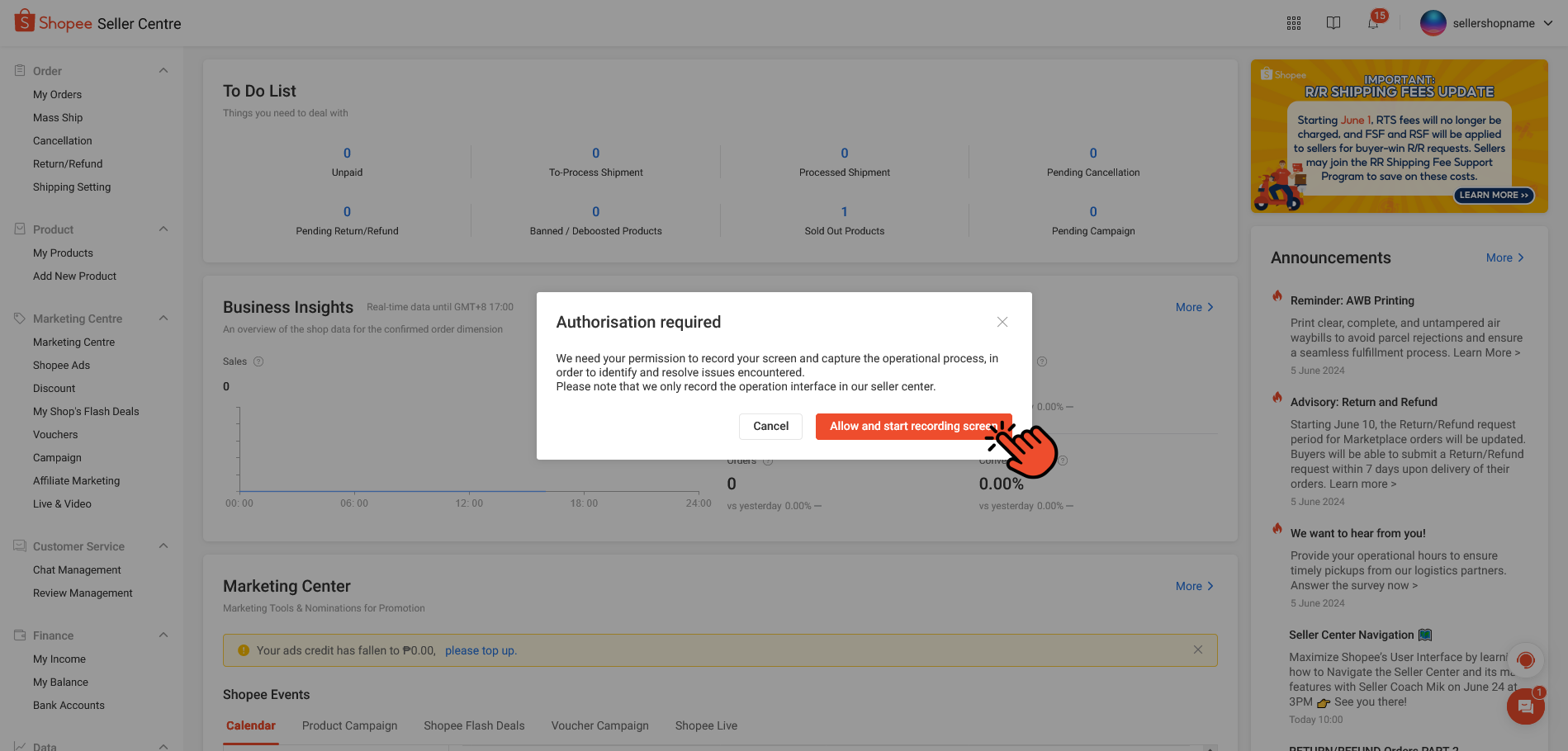
Task: Open the notifications bell with 15 badge
Action: [1373, 22]
